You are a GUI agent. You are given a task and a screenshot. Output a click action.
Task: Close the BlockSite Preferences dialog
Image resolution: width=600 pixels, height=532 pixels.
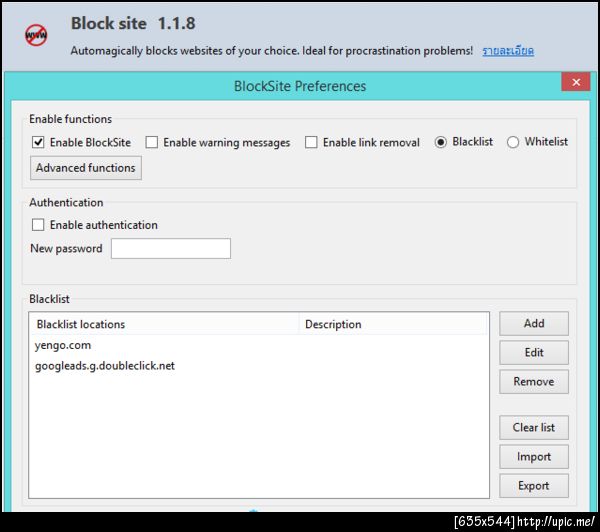[574, 83]
